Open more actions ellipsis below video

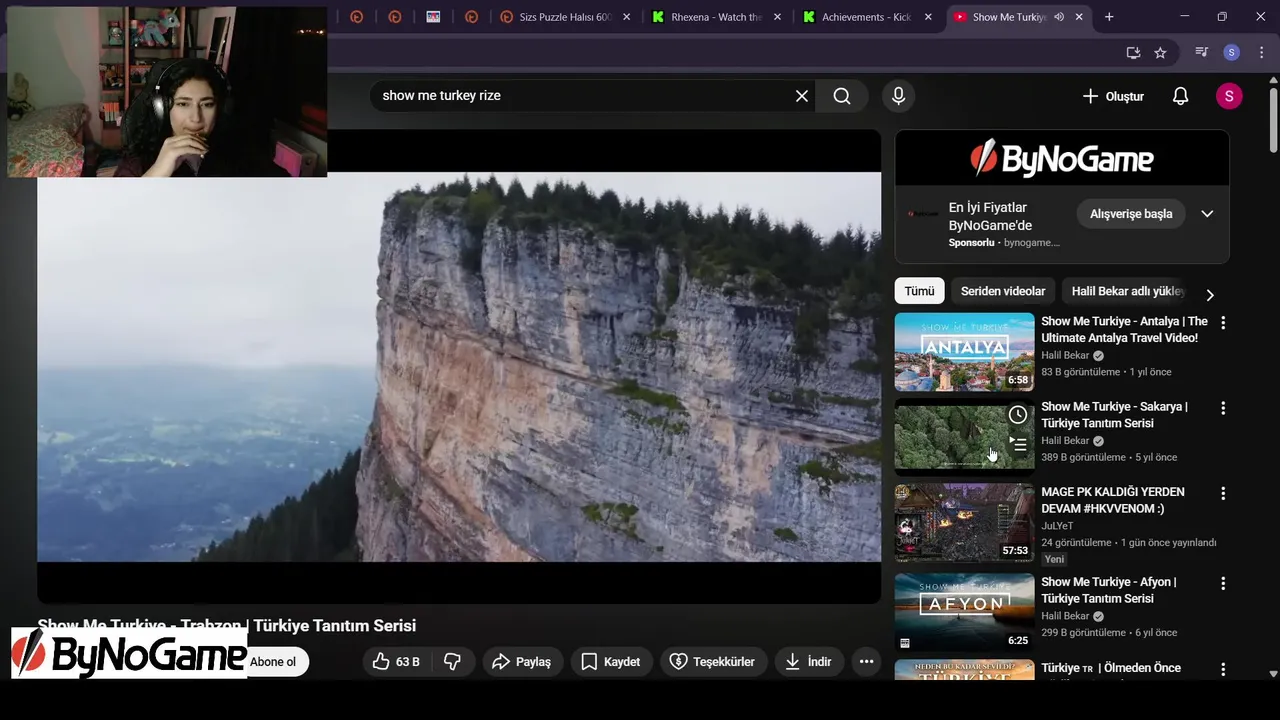[866, 662]
